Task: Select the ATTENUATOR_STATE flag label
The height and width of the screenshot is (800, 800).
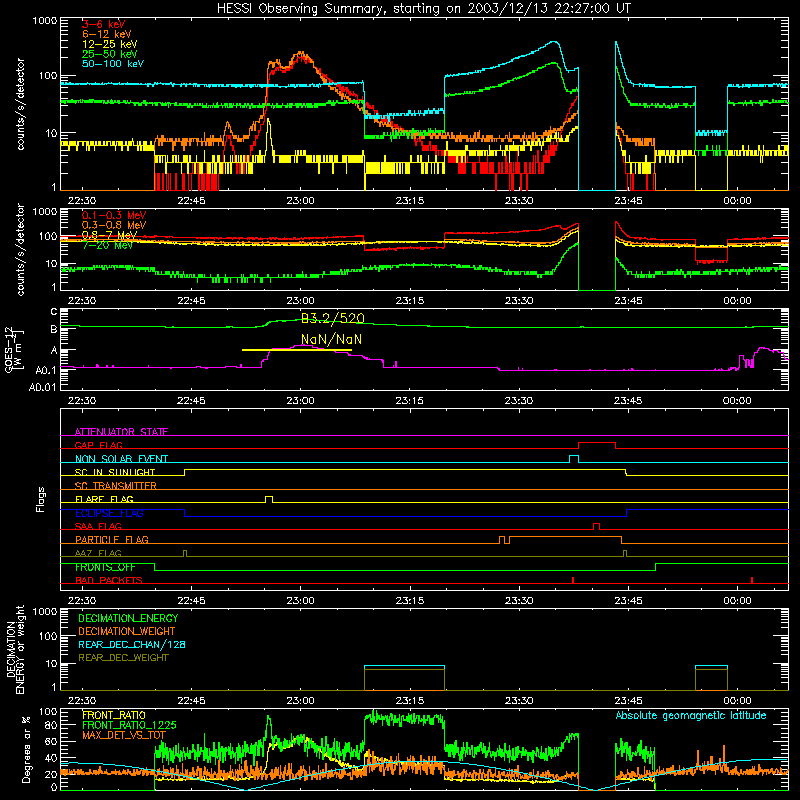Action: click(121, 432)
